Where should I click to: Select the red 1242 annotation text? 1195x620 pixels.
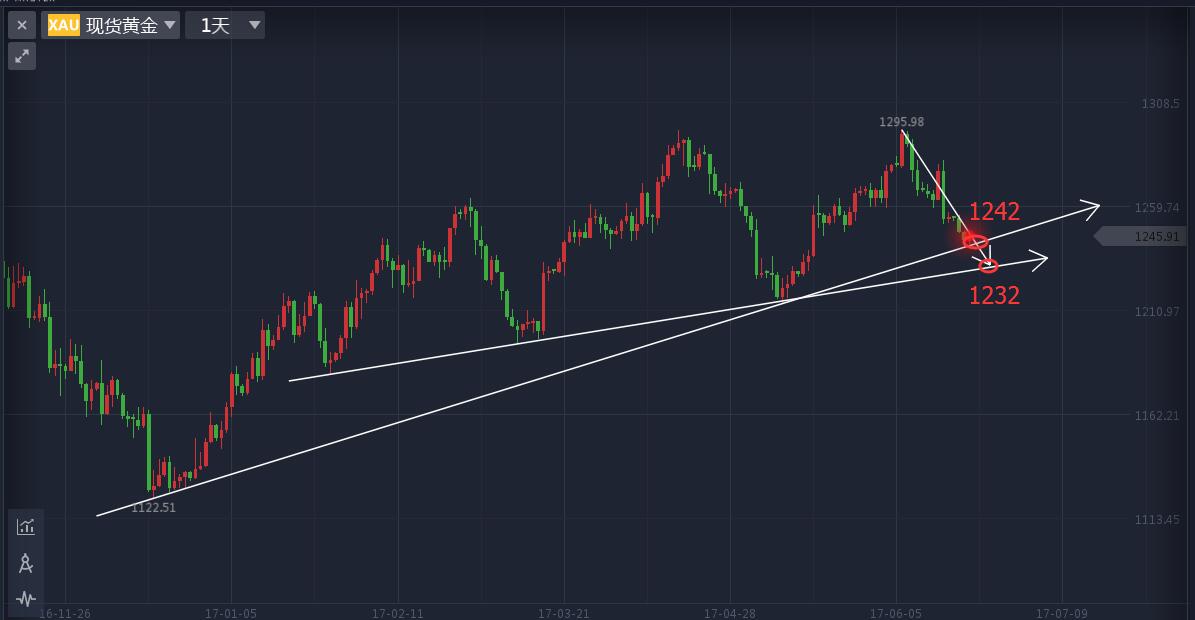click(x=994, y=211)
